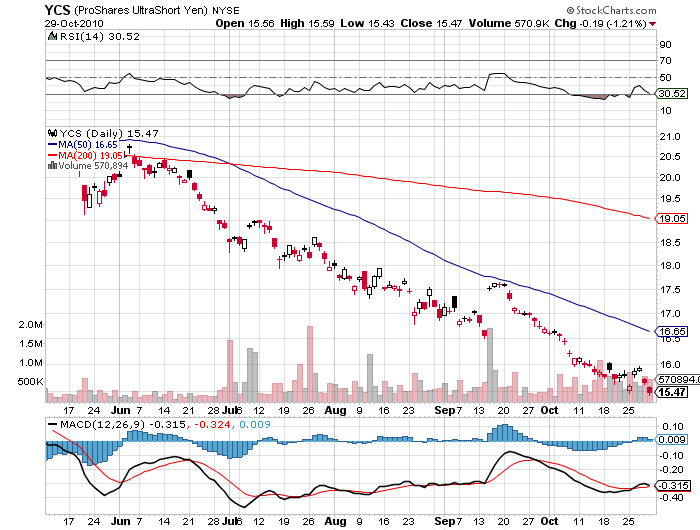
Task: Click the MA(200) 19.05 legend entry
Action: pyautogui.click(x=85, y=155)
